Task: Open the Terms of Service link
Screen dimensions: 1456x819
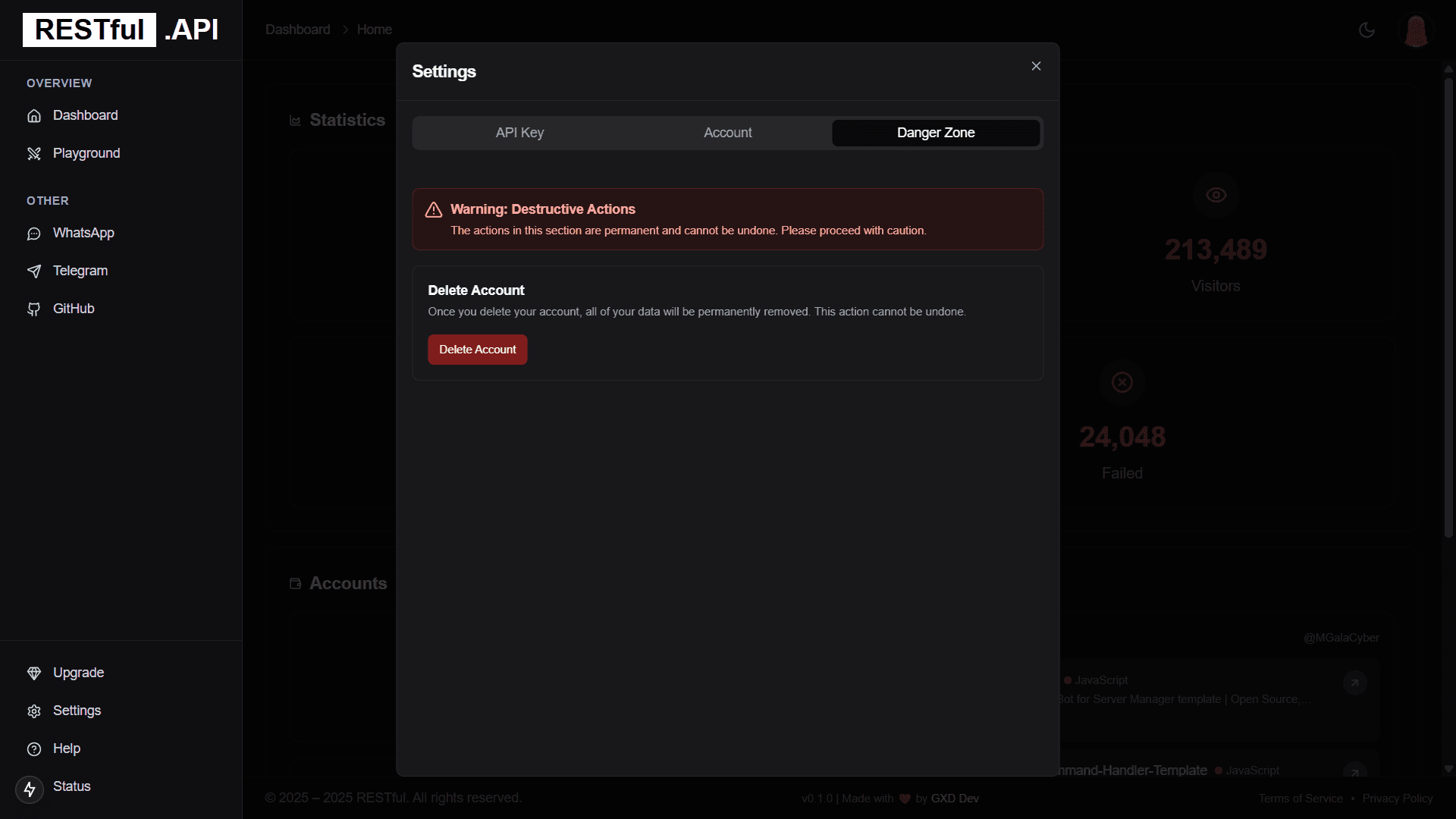Action: pos(1300,799)
